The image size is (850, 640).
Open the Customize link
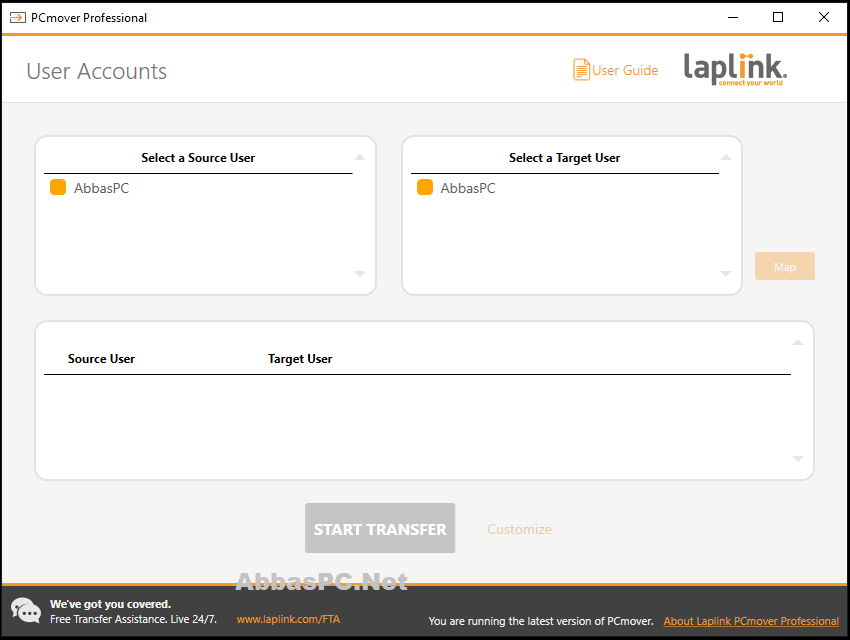519,529
